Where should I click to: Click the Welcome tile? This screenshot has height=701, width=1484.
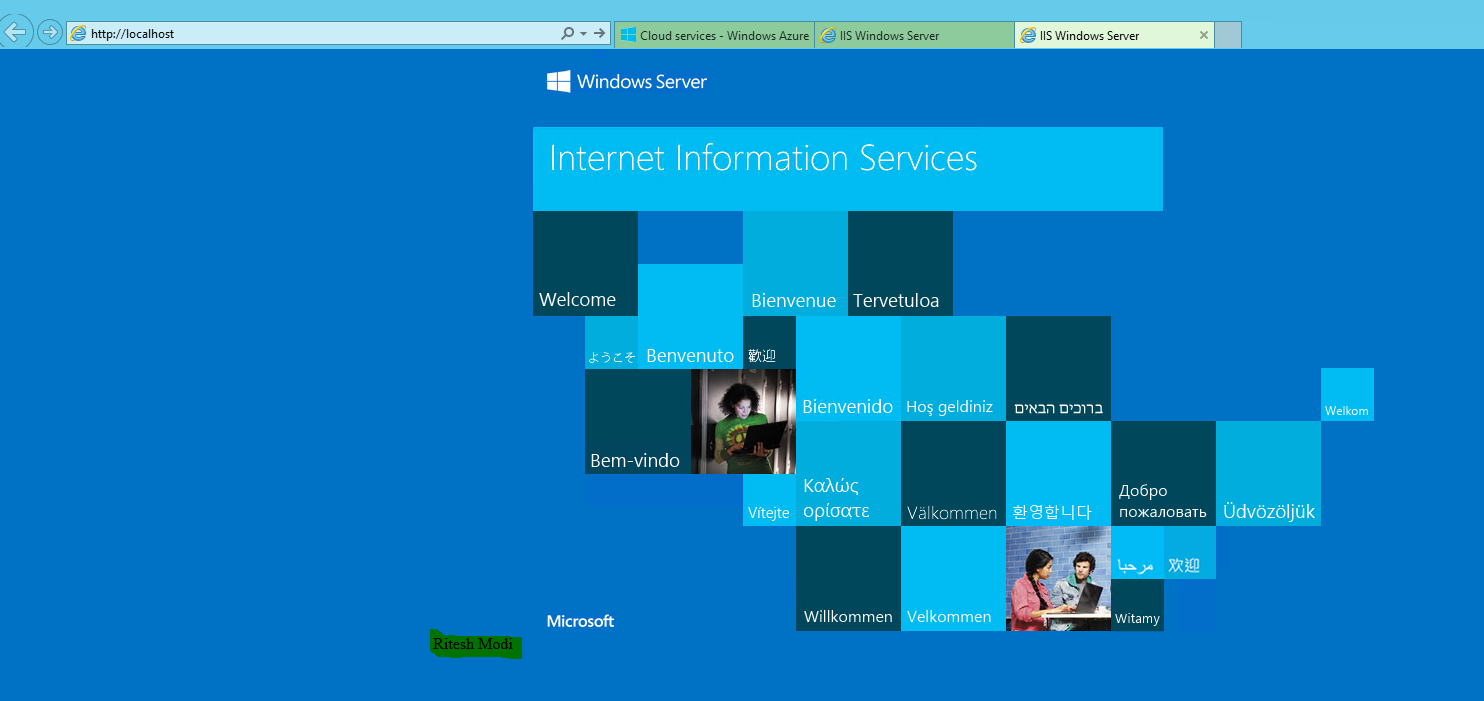(x=585, y=264)
